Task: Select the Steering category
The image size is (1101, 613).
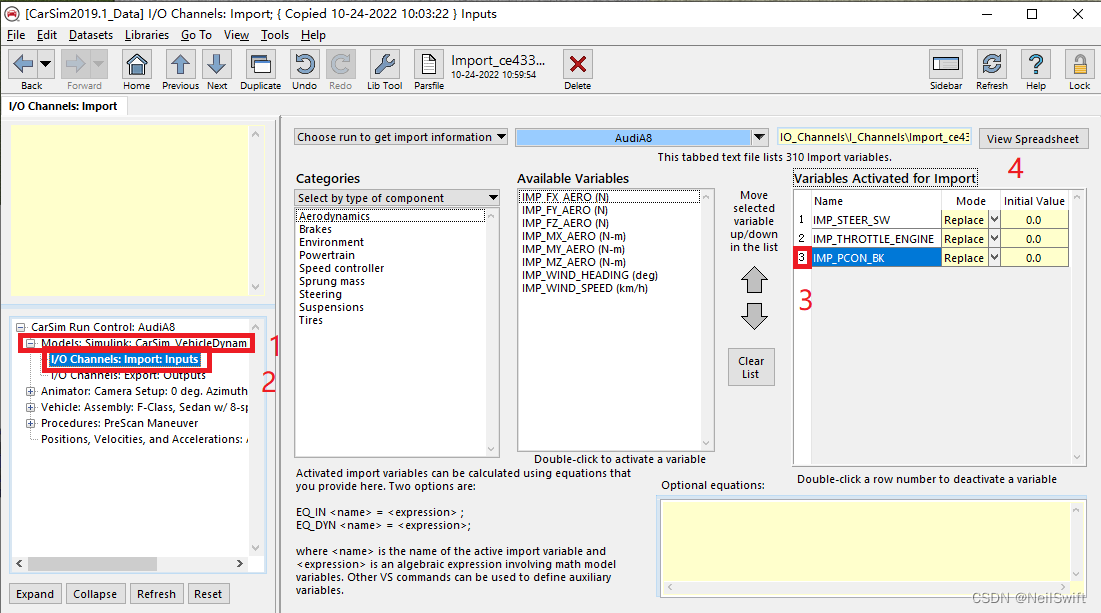Action: click(320, 294)
